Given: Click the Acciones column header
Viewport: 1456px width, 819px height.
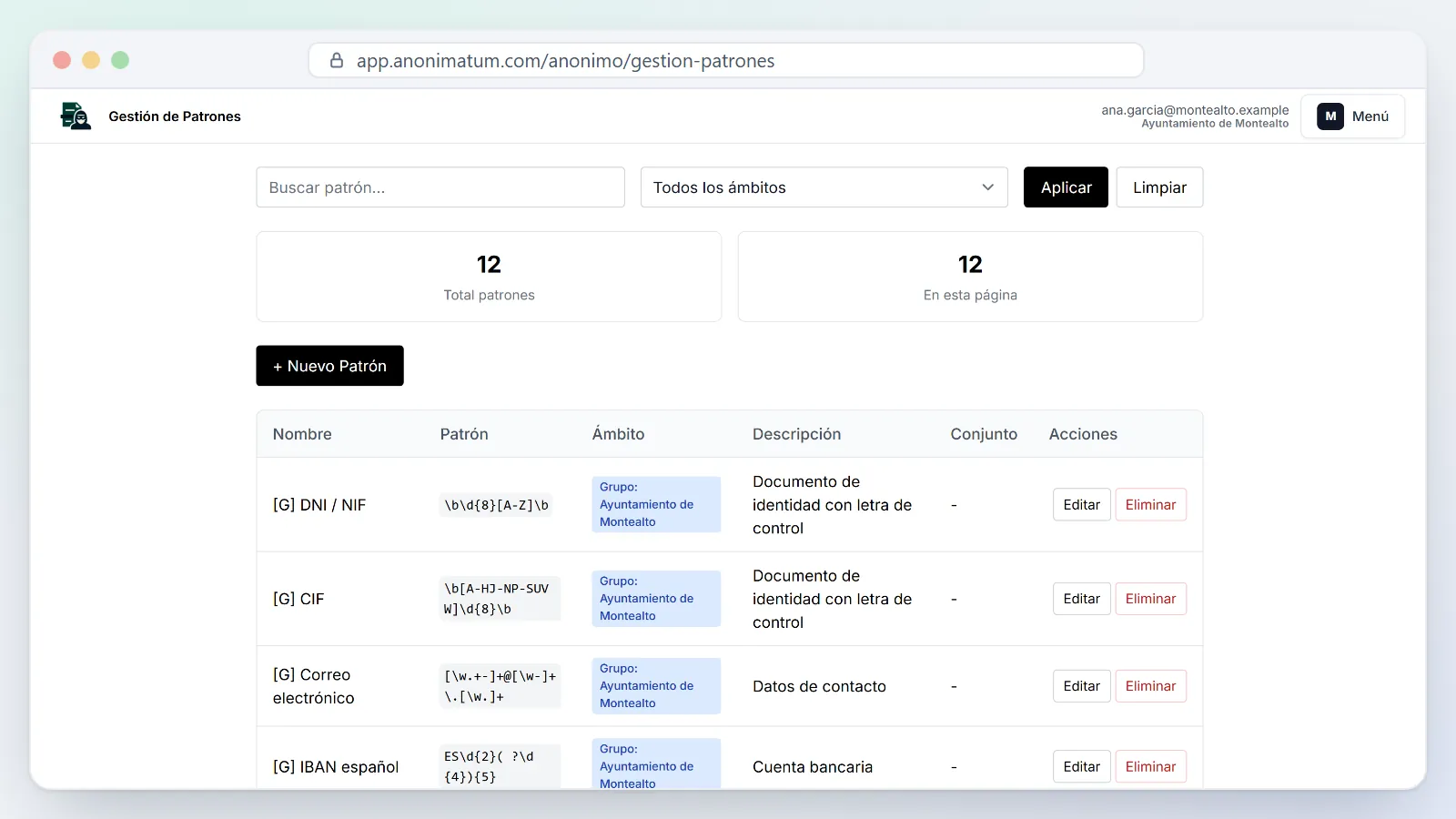Looking at the screenshot, I should [x=1083, y=434].
